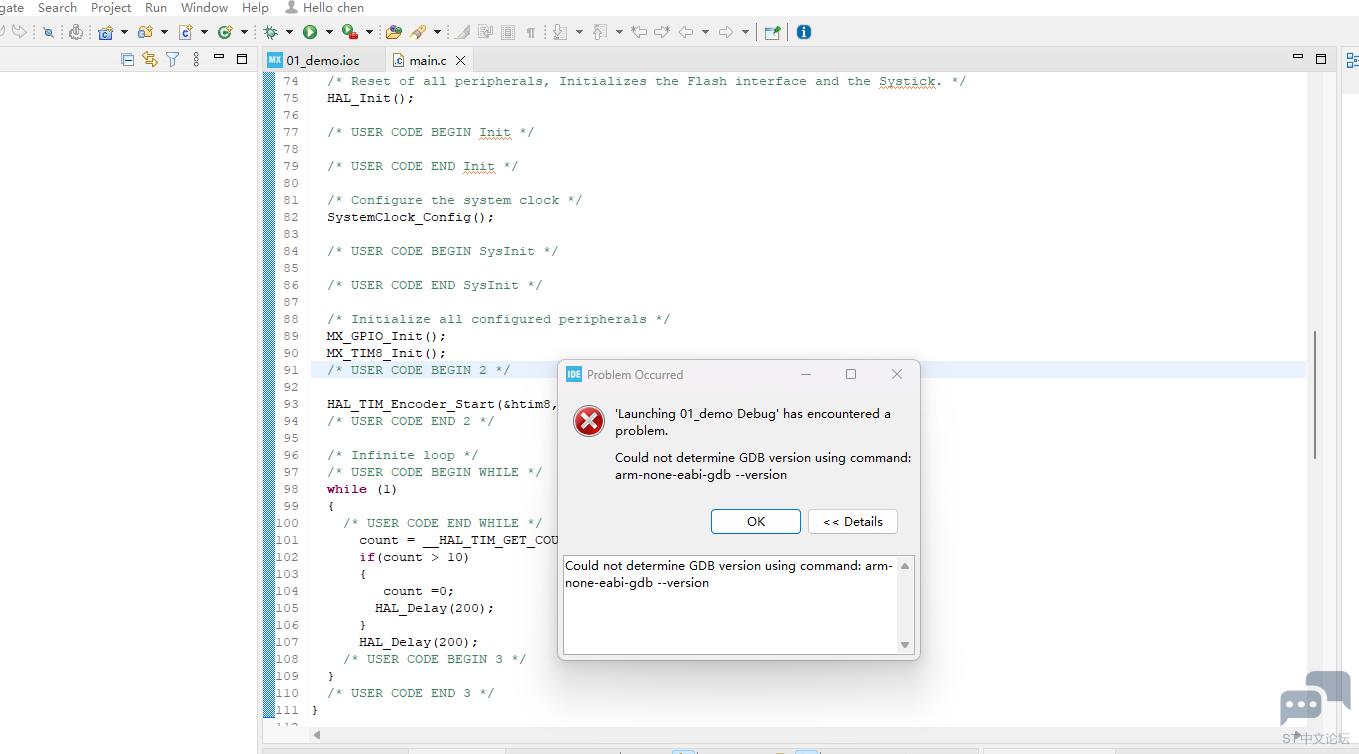Click the Forward navigation arrow
Image resolution: width=1359 pixels, height=754 pixels.
tap(726, 32)
